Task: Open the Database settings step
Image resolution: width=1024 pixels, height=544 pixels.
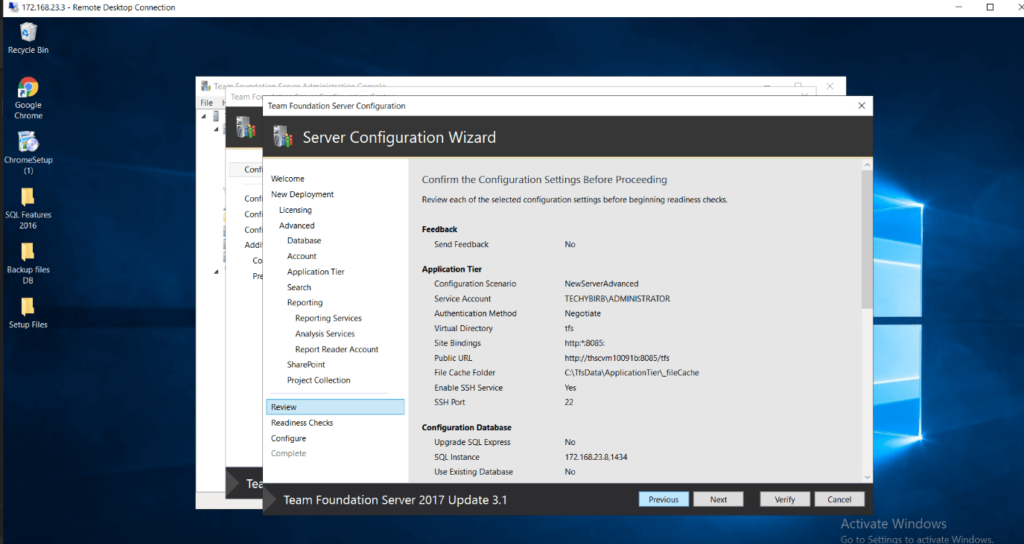Action: pos(304,240)
